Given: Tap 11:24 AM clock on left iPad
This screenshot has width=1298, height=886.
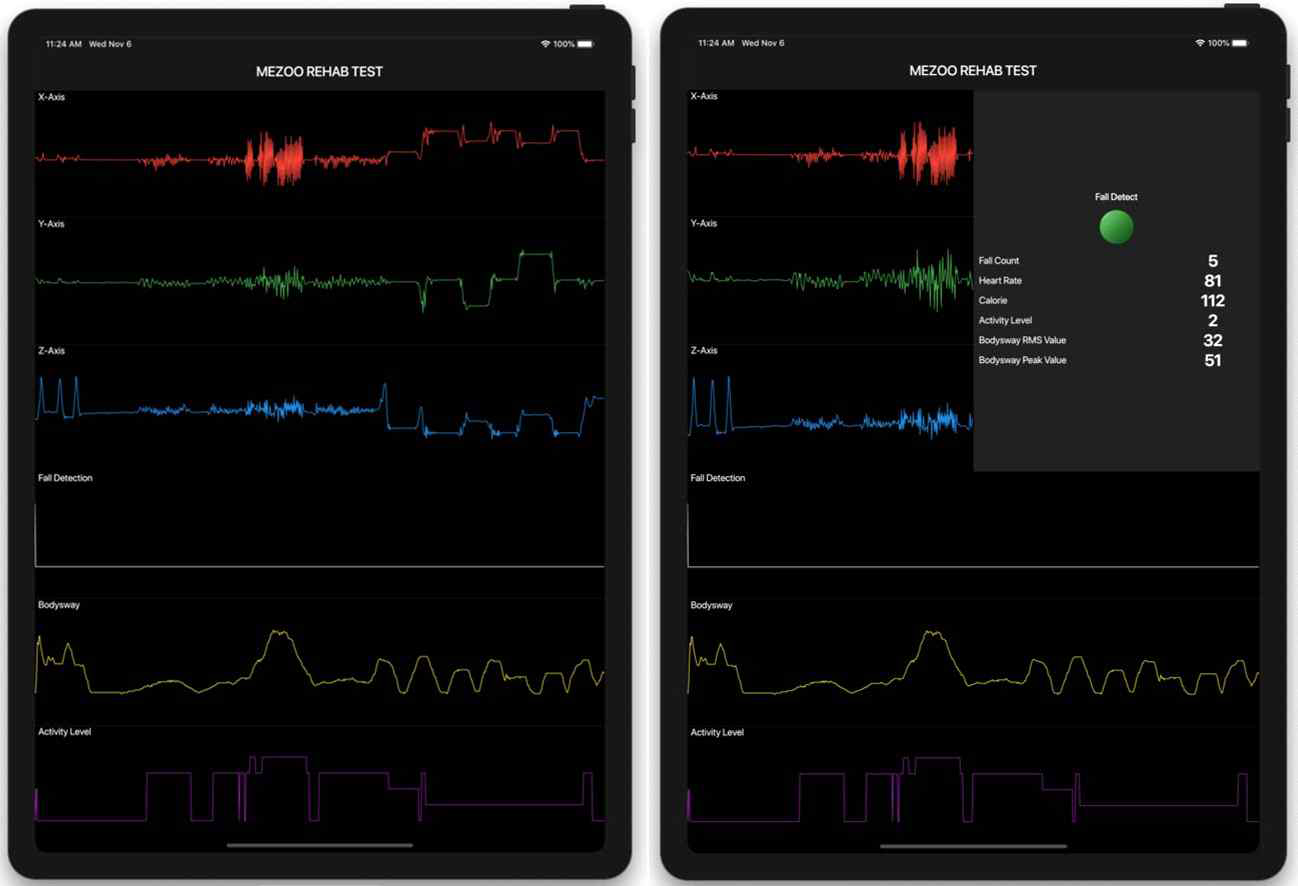Looking at the screenshot, I should pyautogui.click(x=63, y=44).
